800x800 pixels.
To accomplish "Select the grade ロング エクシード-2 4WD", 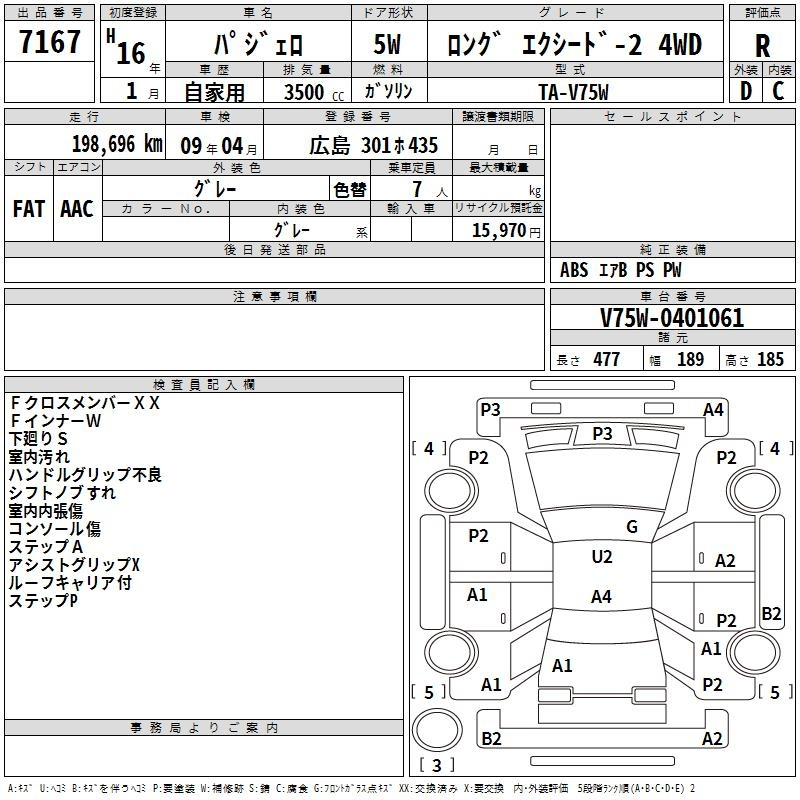I will click(x=574, y=44).
